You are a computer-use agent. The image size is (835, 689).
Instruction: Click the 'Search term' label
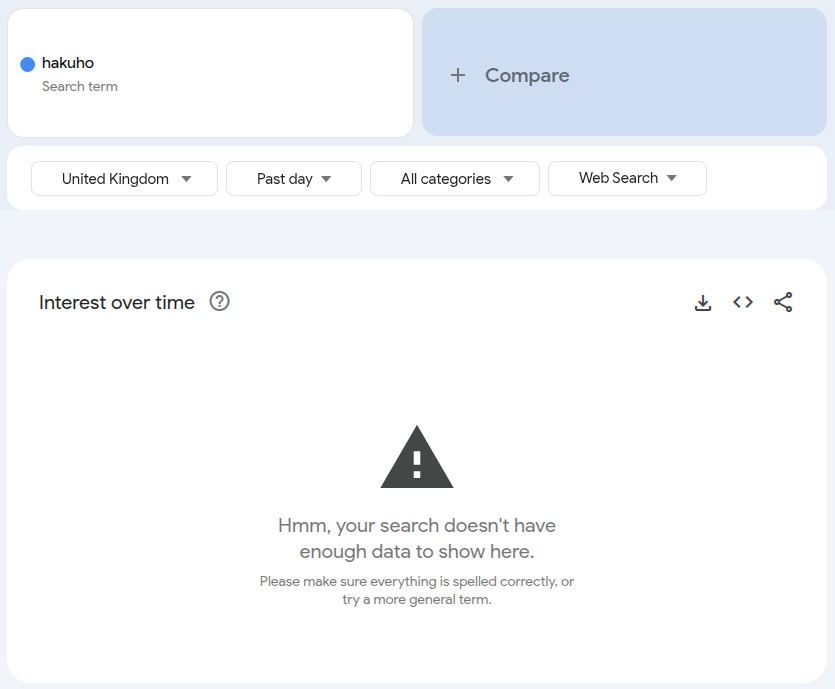pos(80,86)
